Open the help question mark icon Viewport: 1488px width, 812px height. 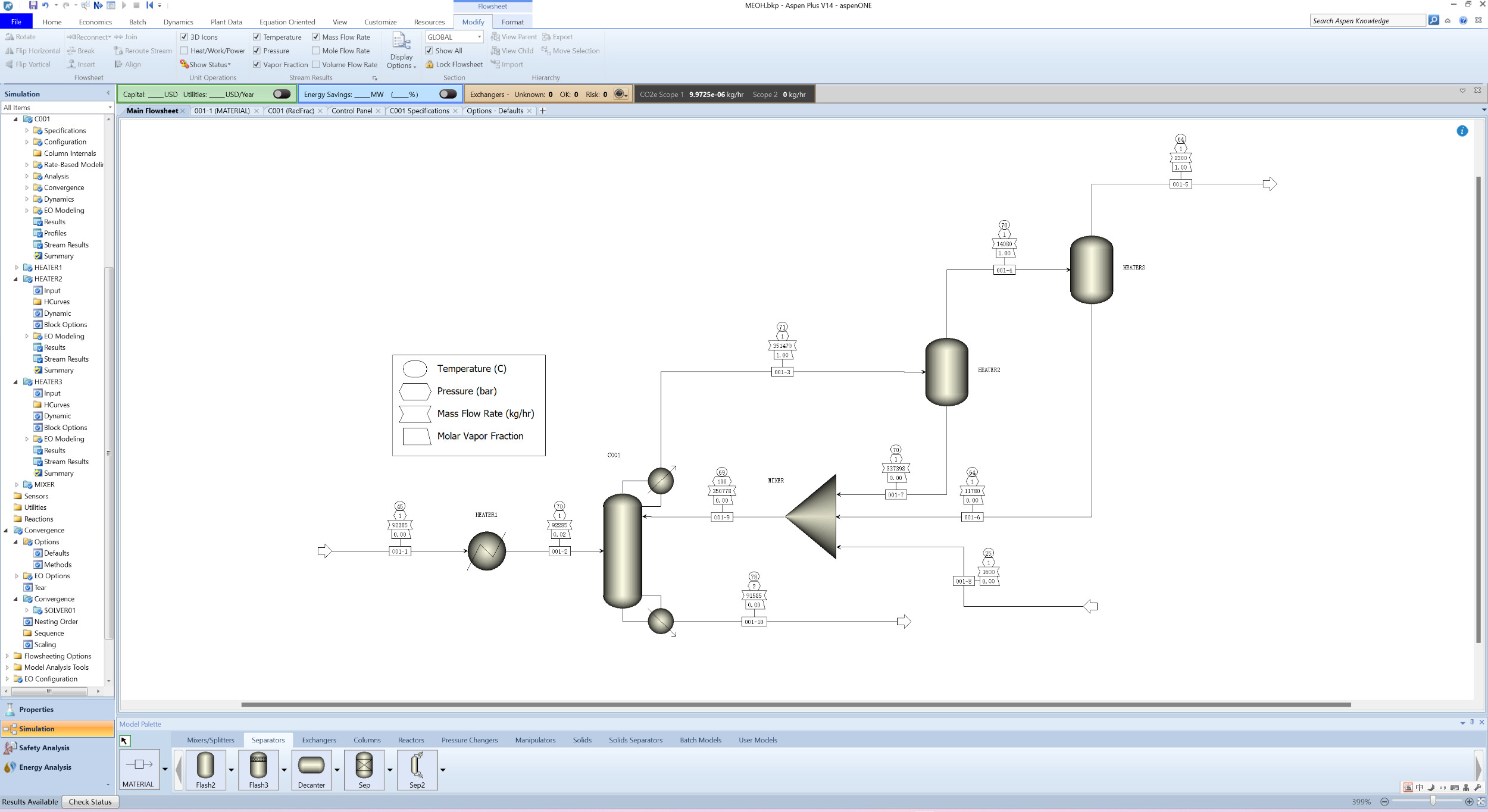tap(1463, 20)
